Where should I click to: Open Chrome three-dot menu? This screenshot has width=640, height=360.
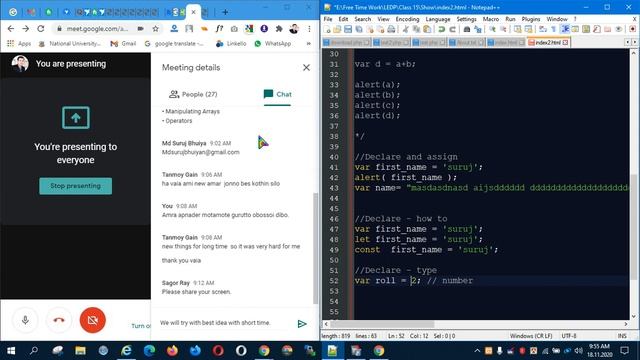pyautogui.click(x=309, y=29)
